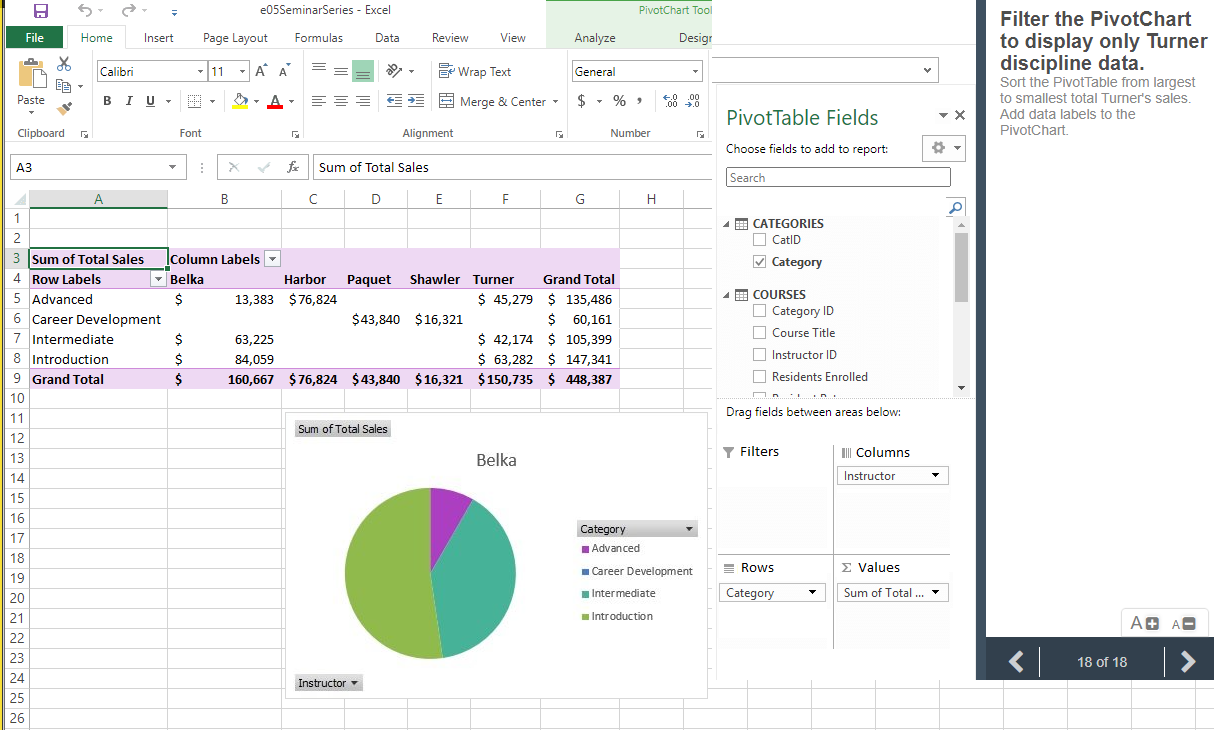Open the Category filter on the chart legend
The width and height of the screenshot is (1214, 730).
coord(688,527)
